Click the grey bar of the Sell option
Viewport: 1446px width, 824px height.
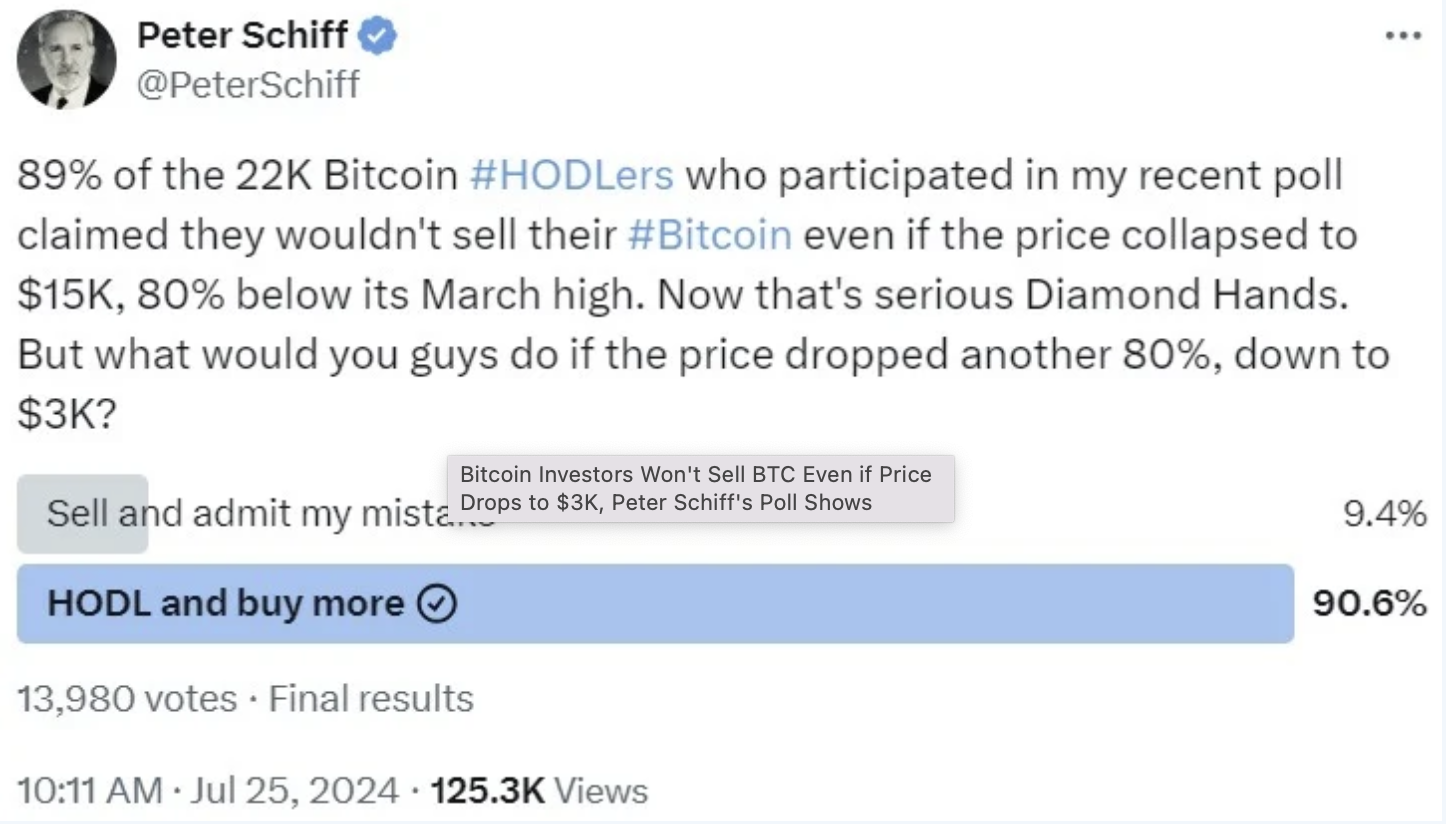[x=82, y=514]
